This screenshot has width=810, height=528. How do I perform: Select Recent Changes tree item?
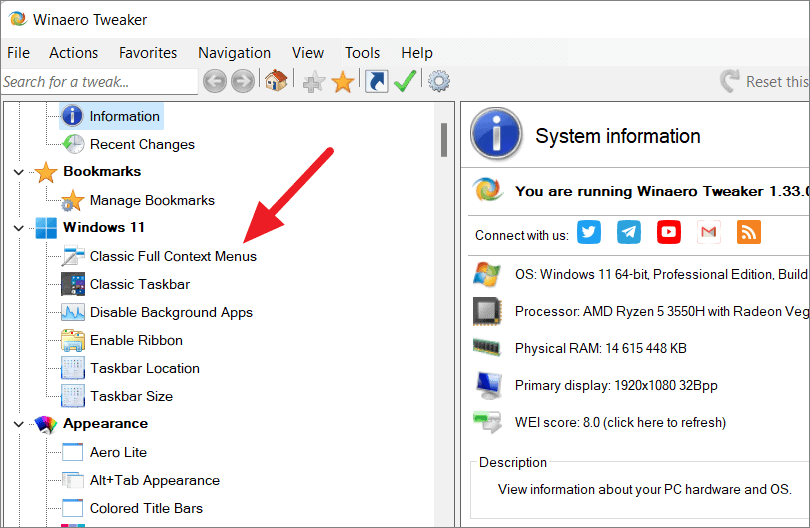click(142, 144)
